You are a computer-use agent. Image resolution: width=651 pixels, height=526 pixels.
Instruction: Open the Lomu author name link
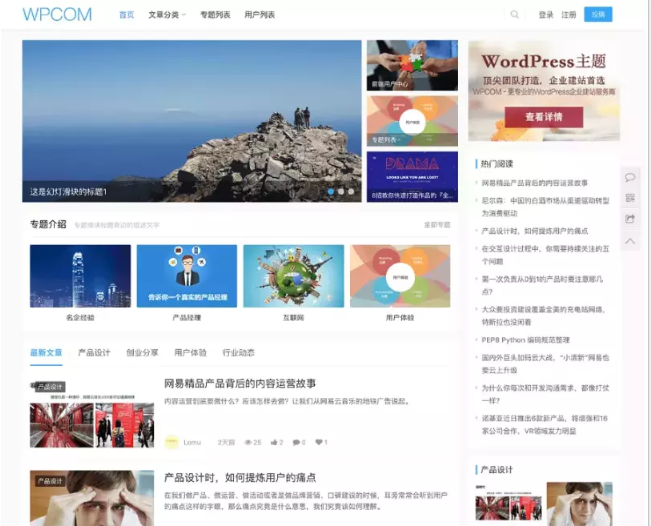(x=192, y=443)
